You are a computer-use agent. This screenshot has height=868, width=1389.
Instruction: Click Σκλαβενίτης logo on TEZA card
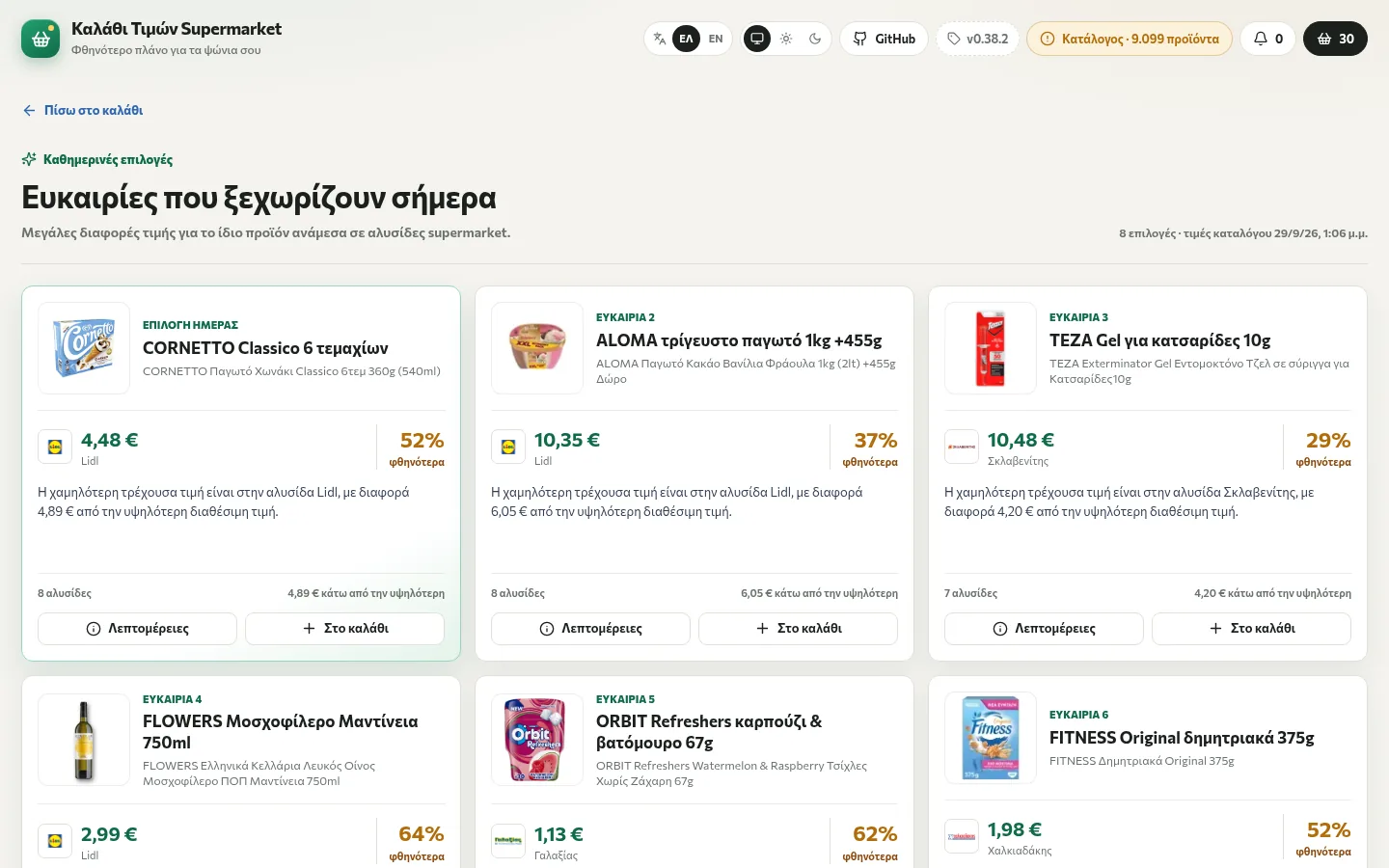click(x=962, y=447)
